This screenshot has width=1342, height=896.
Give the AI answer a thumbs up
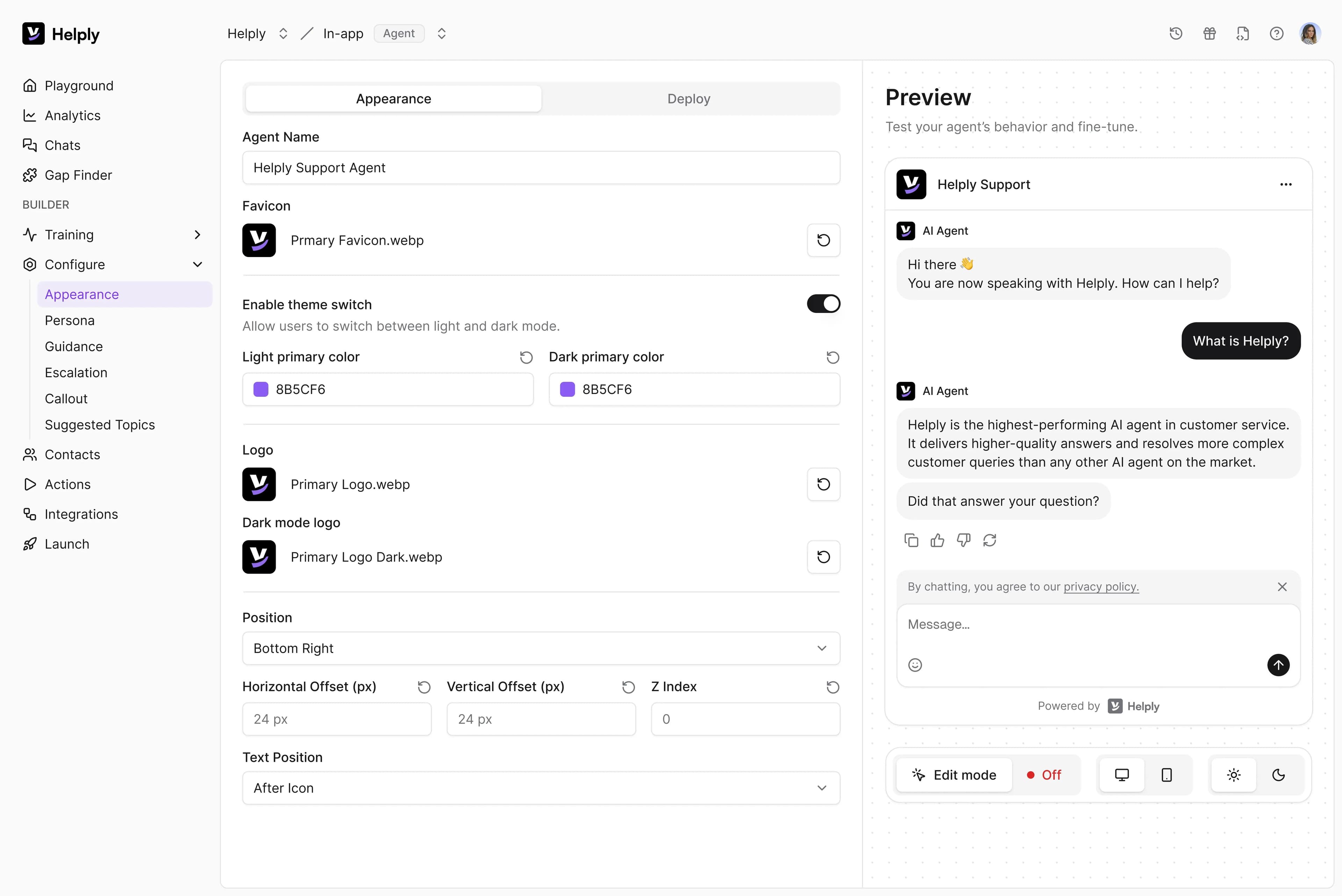coord(937,540)
